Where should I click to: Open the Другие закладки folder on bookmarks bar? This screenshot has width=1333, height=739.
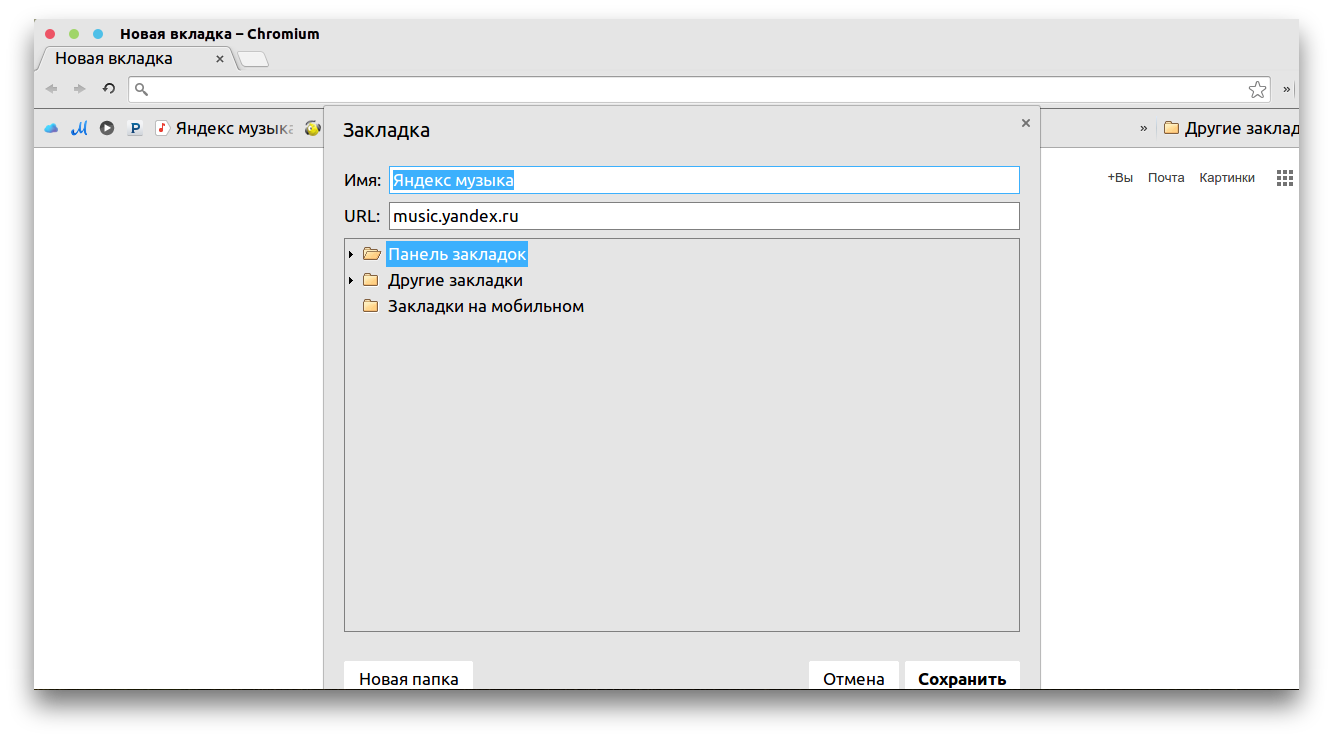point(1231,128)
